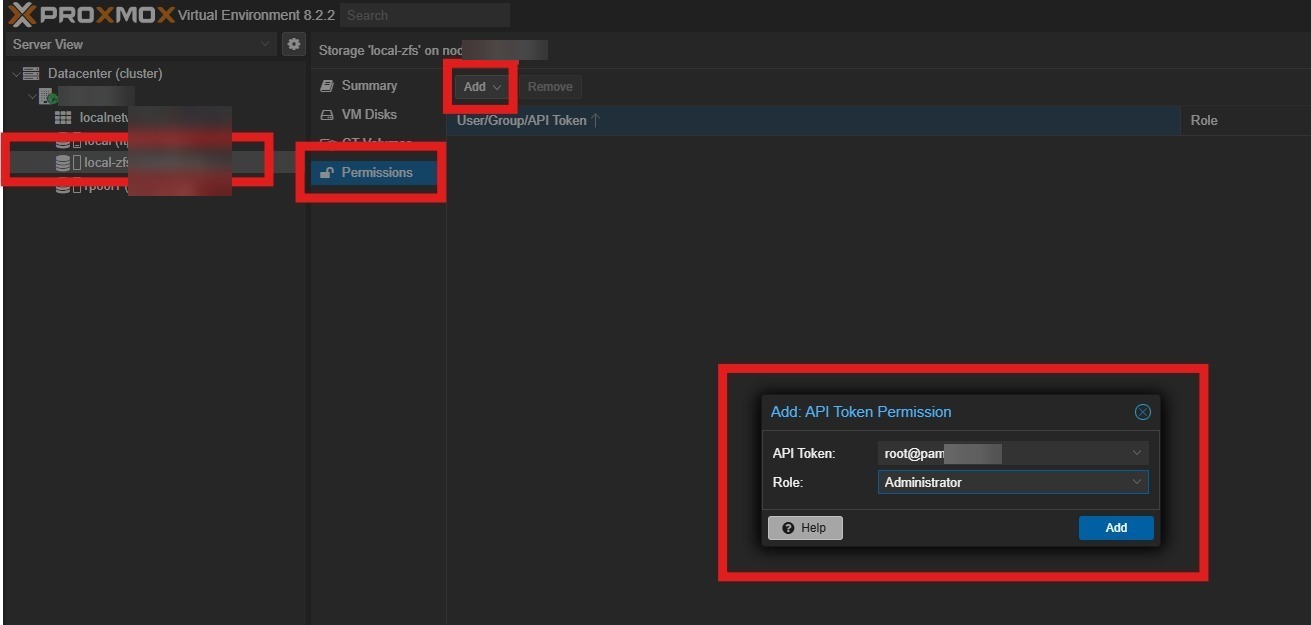Open the tree settings gear icon

pyautogui.click(x=293, y=44)
